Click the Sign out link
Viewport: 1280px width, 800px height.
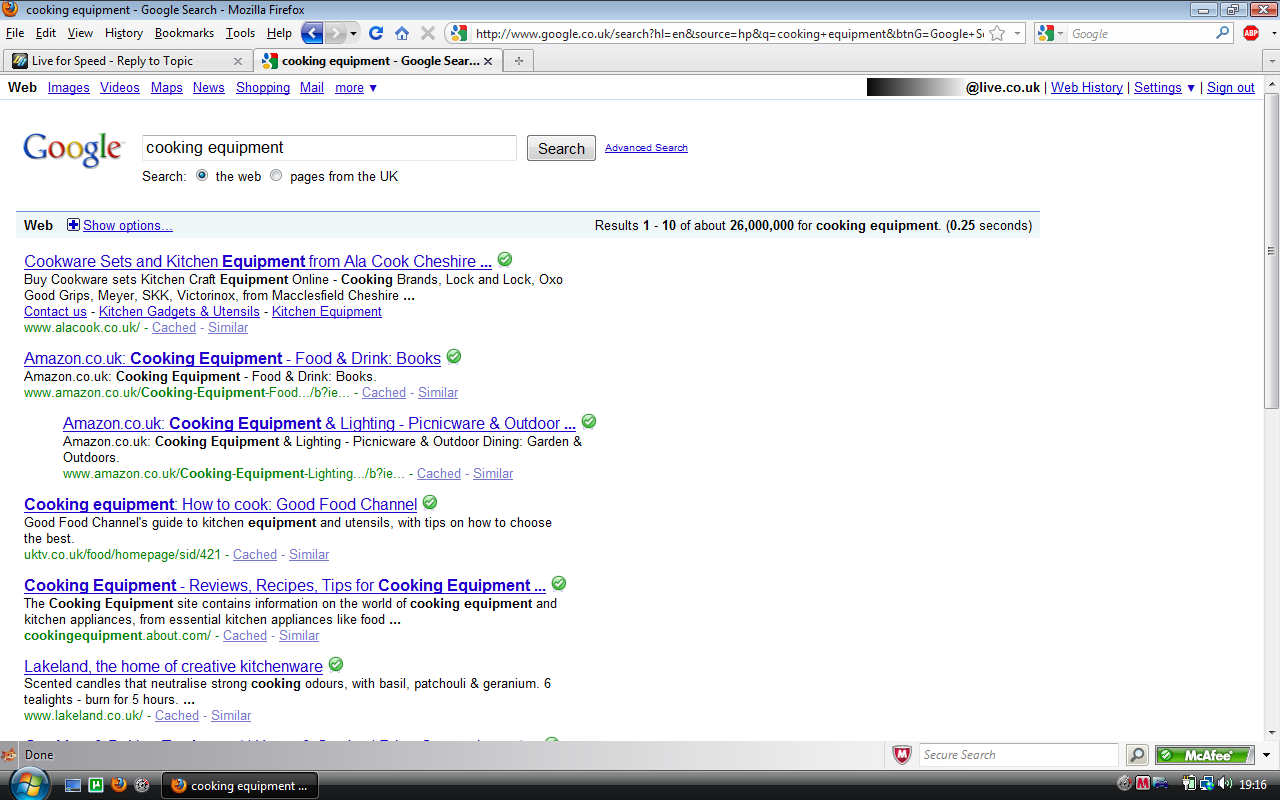pyautogui.click(x=1231, y=88)
